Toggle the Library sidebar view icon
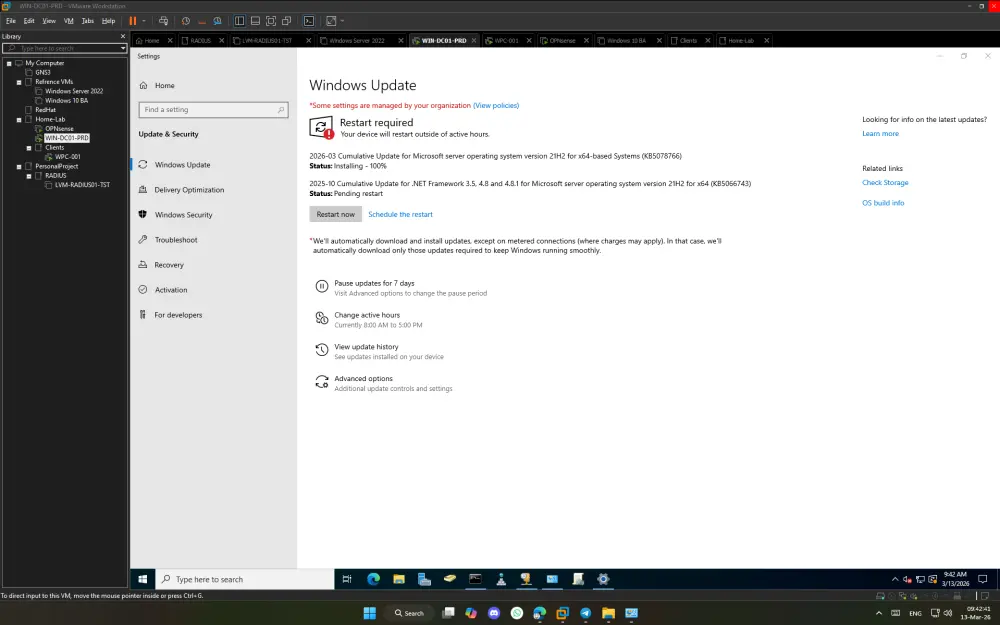This screenshot has width=1000, height=625. point(239,21)
